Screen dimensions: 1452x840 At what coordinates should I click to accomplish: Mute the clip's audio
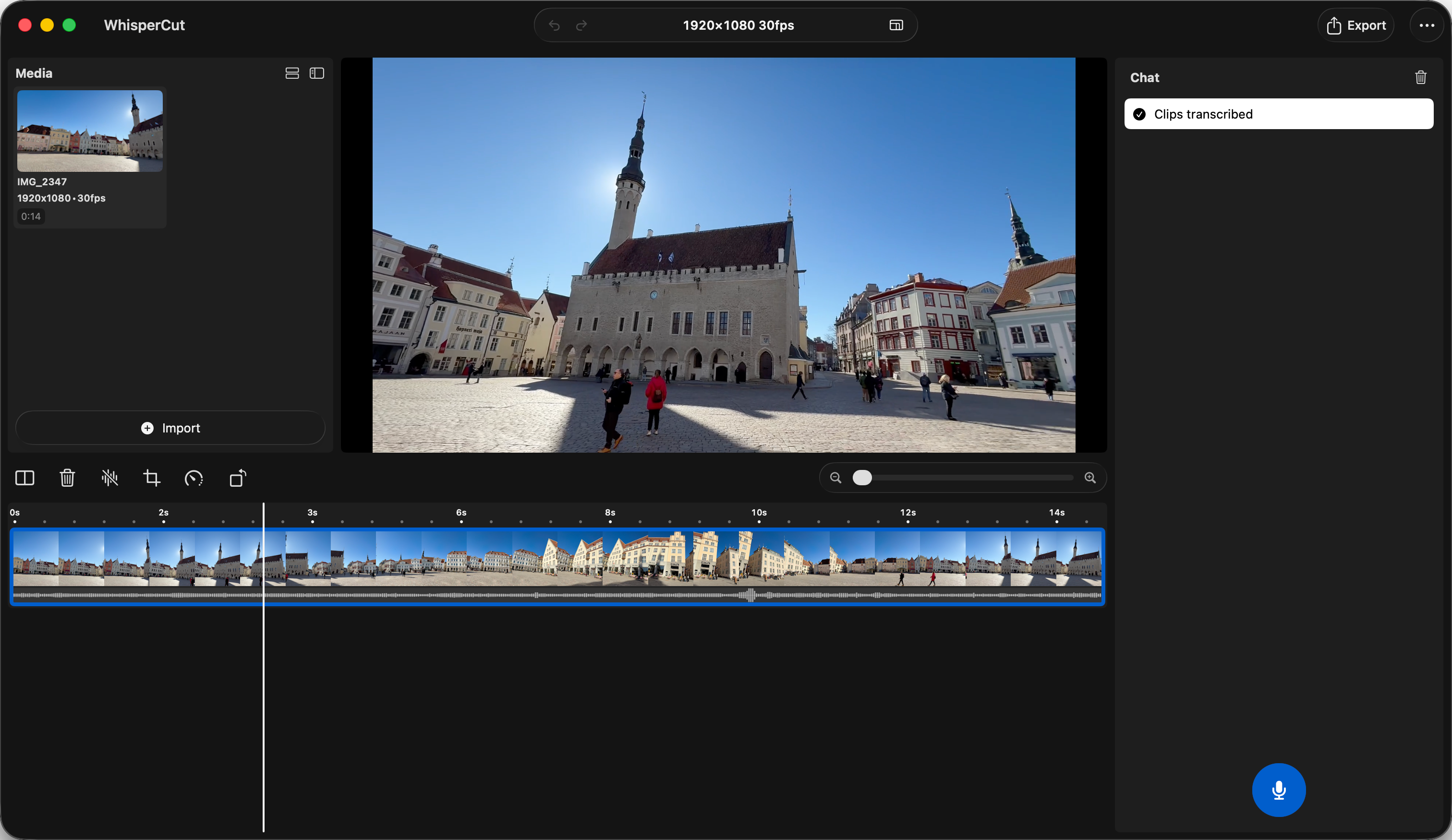click(109, 478)
